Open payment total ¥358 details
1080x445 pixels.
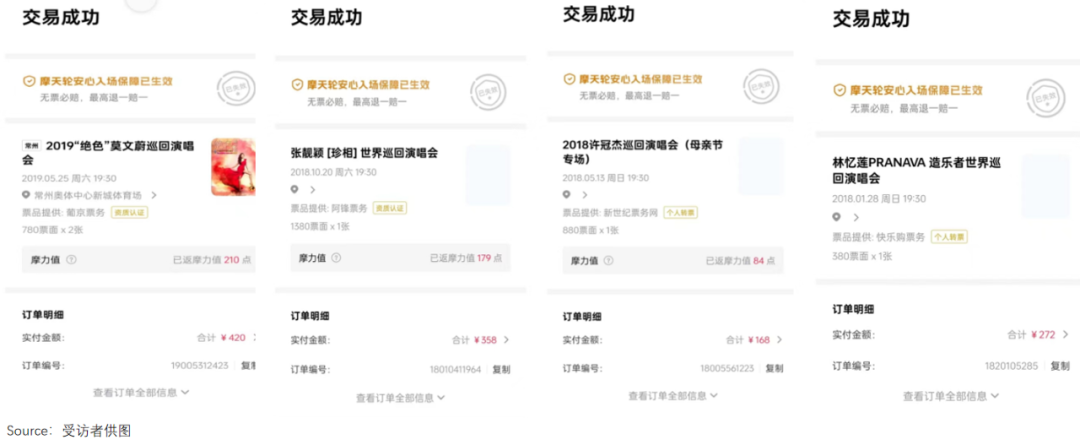click(480, 340)
